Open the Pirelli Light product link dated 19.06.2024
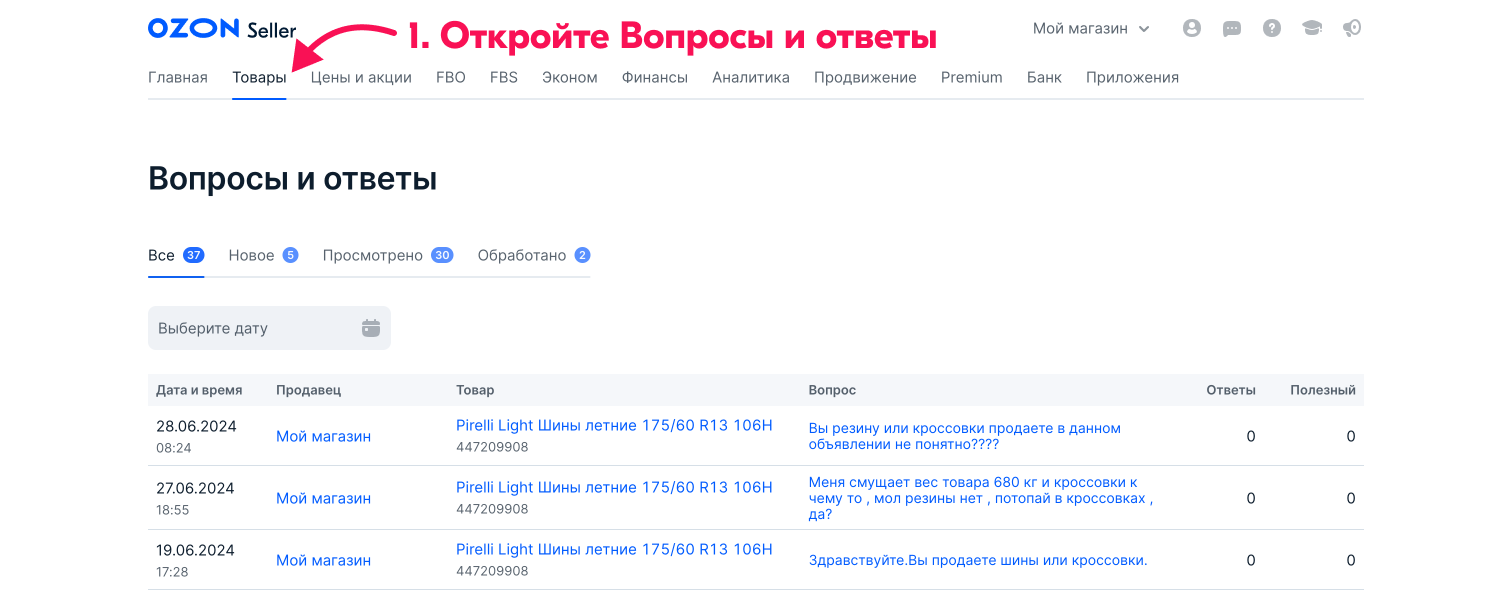This screenshot has width=1512, height=600. click(x=614, y=550)
